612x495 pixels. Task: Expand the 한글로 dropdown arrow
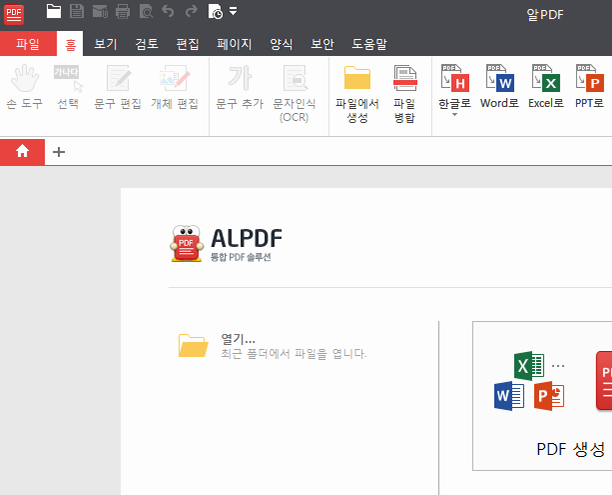(455, 114)
